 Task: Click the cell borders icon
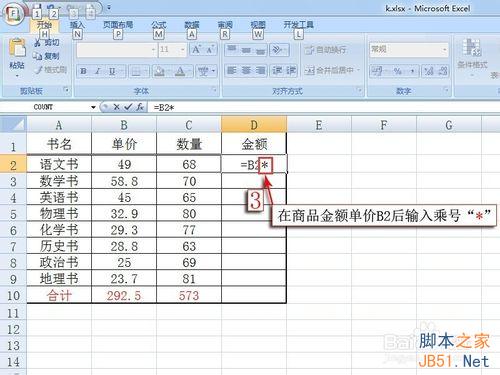[136, 71]
